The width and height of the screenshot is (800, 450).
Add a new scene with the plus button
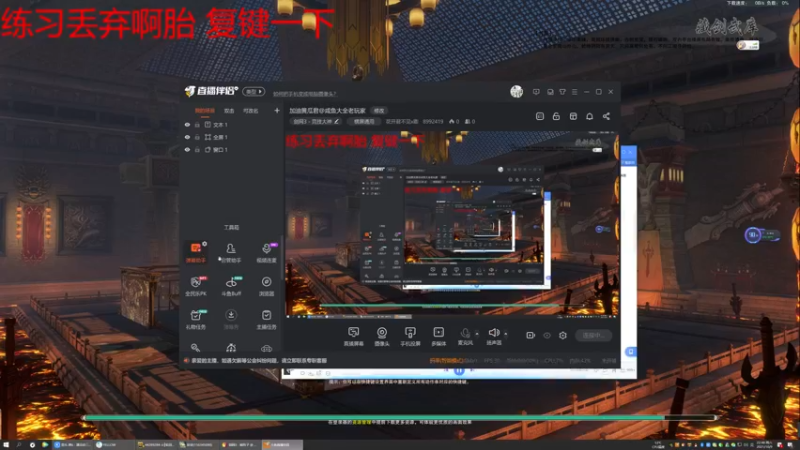(x=277, y=110)
